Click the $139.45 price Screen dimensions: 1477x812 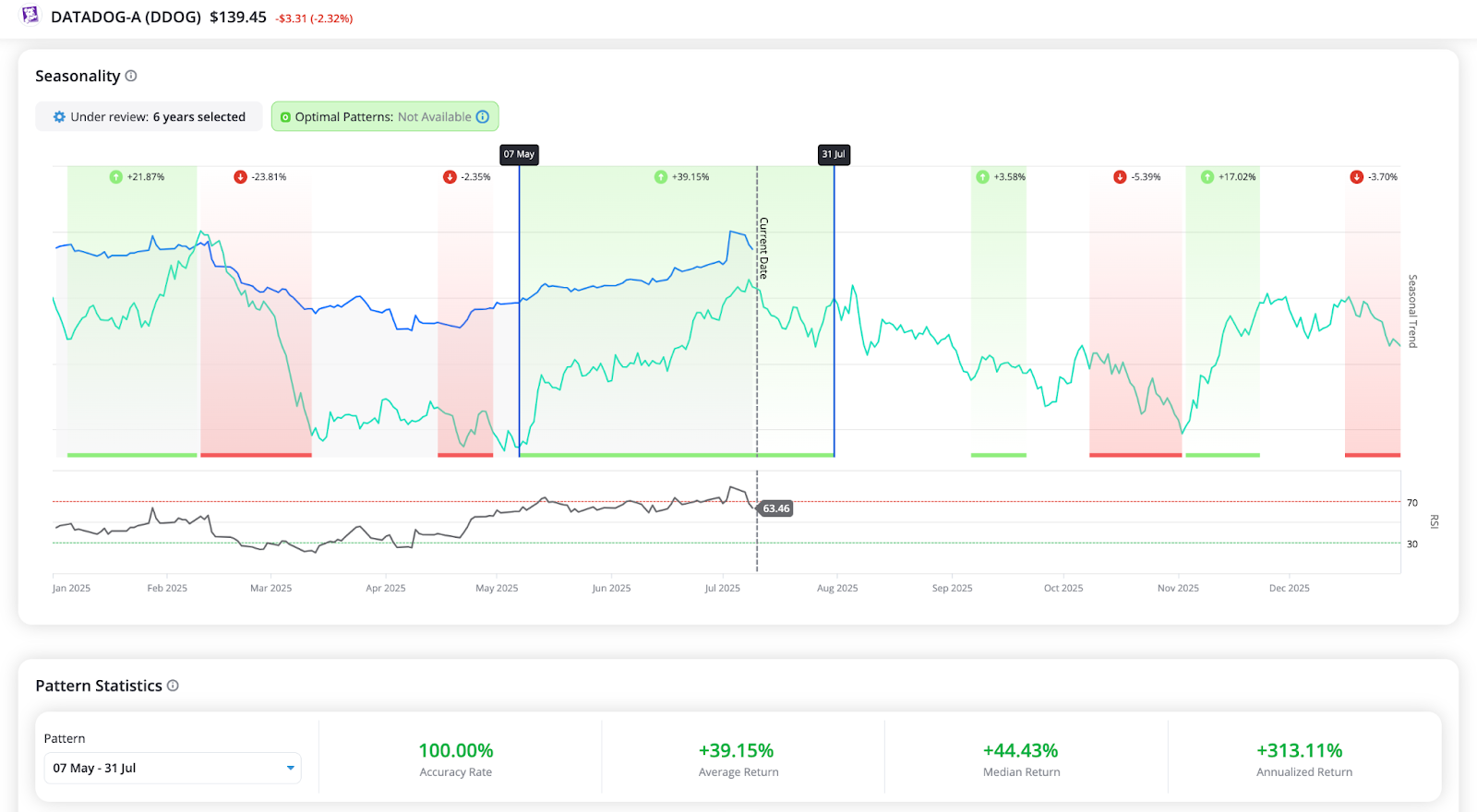[238, 17]
